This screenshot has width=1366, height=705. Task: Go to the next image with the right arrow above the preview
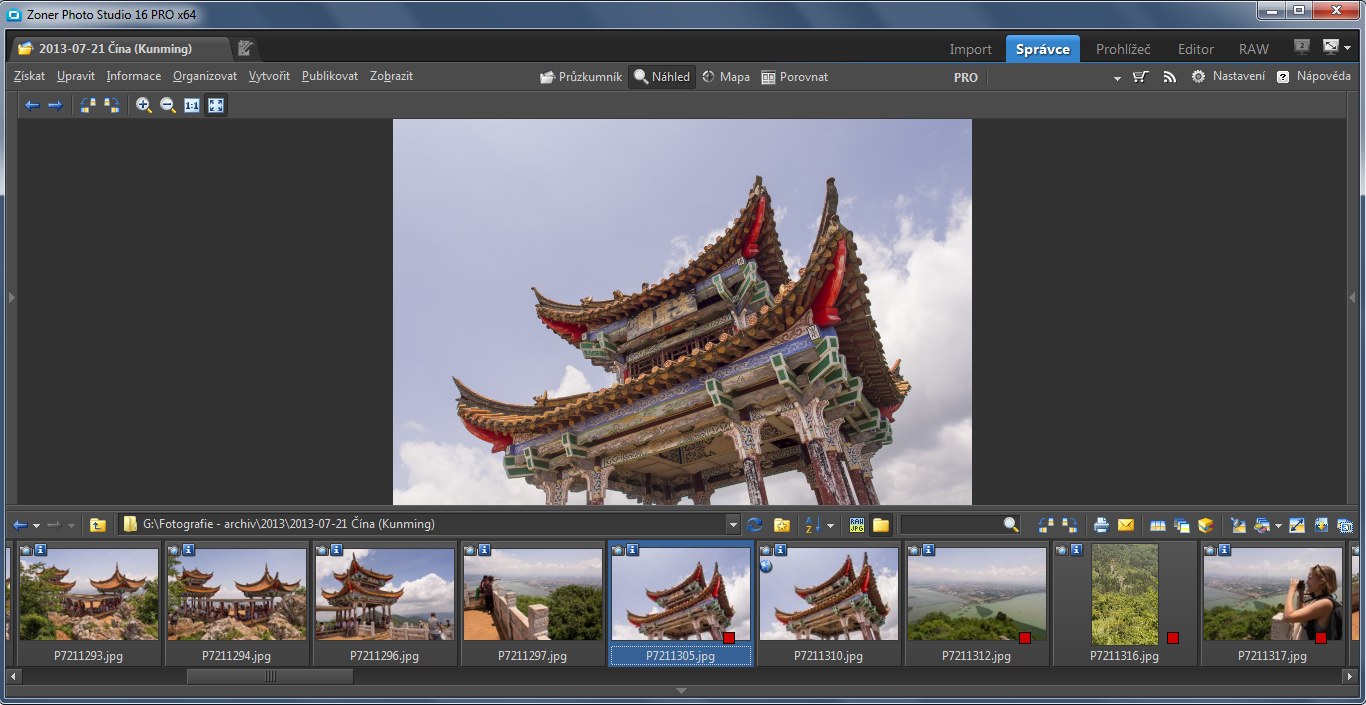click(x=55, y=105)
